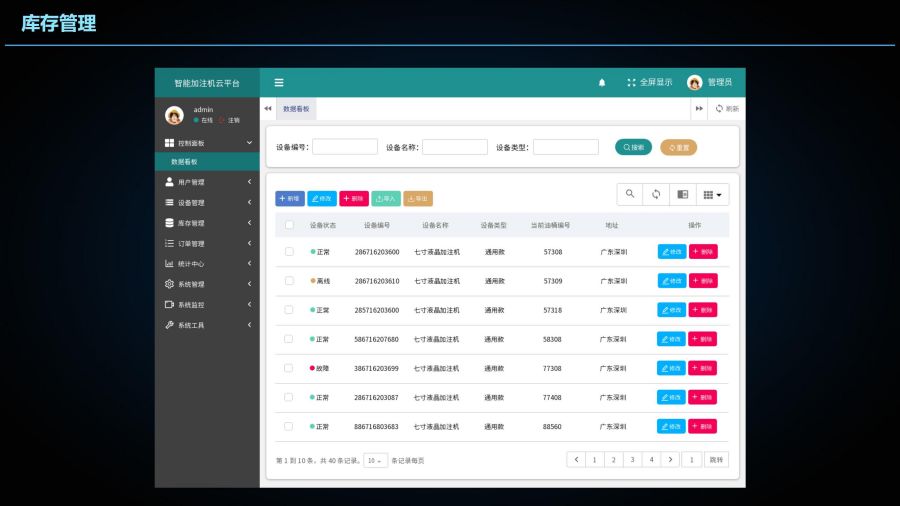Open the records-per-page dropdown showing 10
900x506 pixels.
375,460
